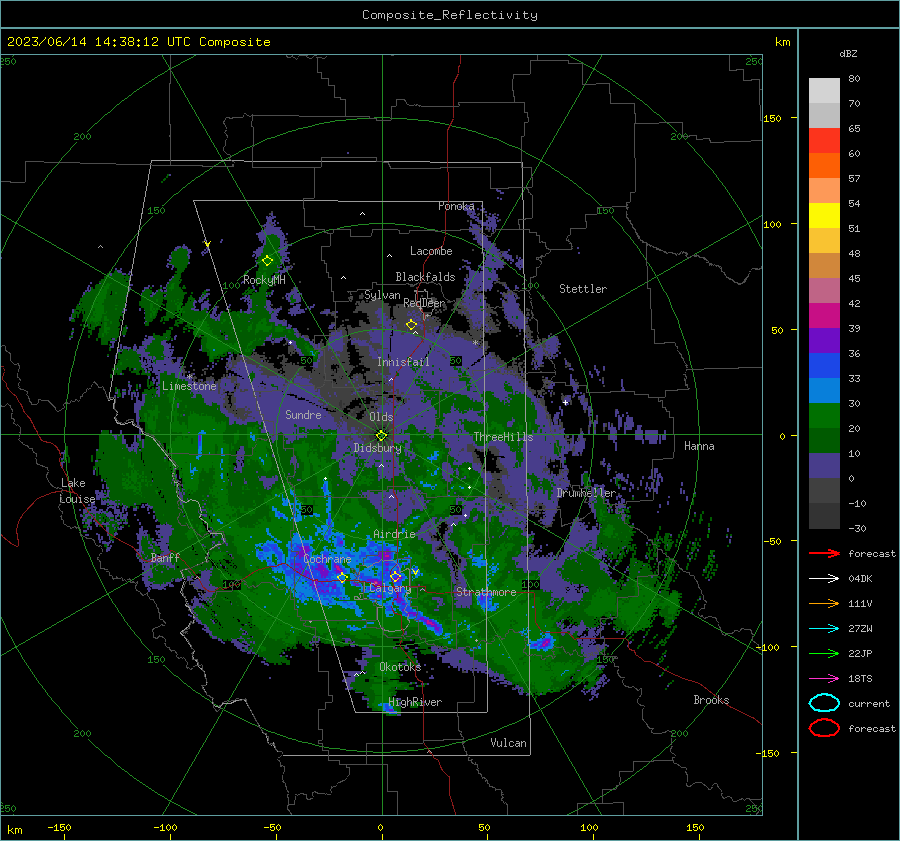Click the Innisfail label on the map
Viewport: 900px width, 841px height.
[403, 362]
